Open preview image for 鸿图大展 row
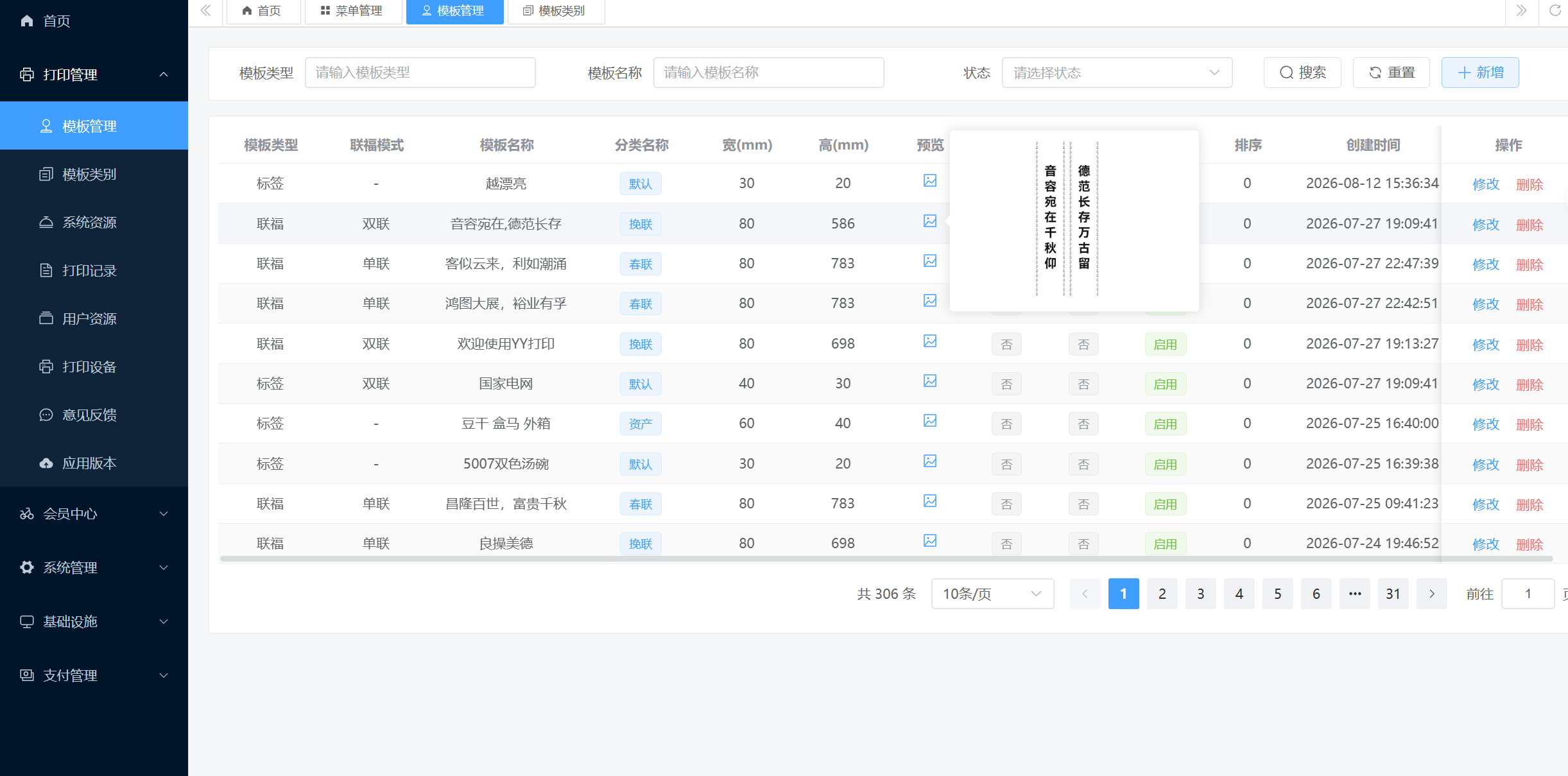This screenshot has height=776, width=1568. [929, 301]
